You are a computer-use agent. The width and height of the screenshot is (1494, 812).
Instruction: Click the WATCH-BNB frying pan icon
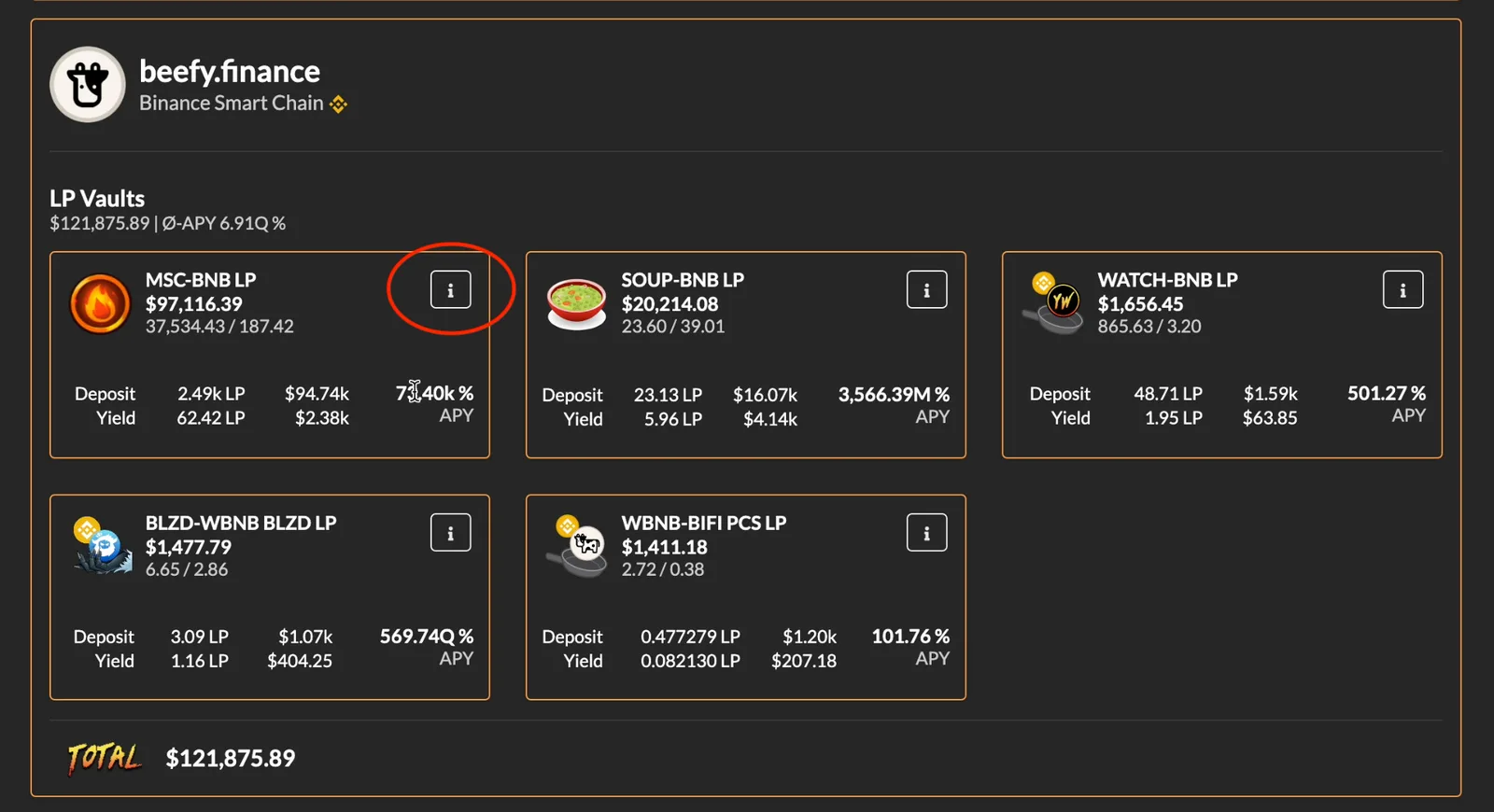(x=1052, y=303)
